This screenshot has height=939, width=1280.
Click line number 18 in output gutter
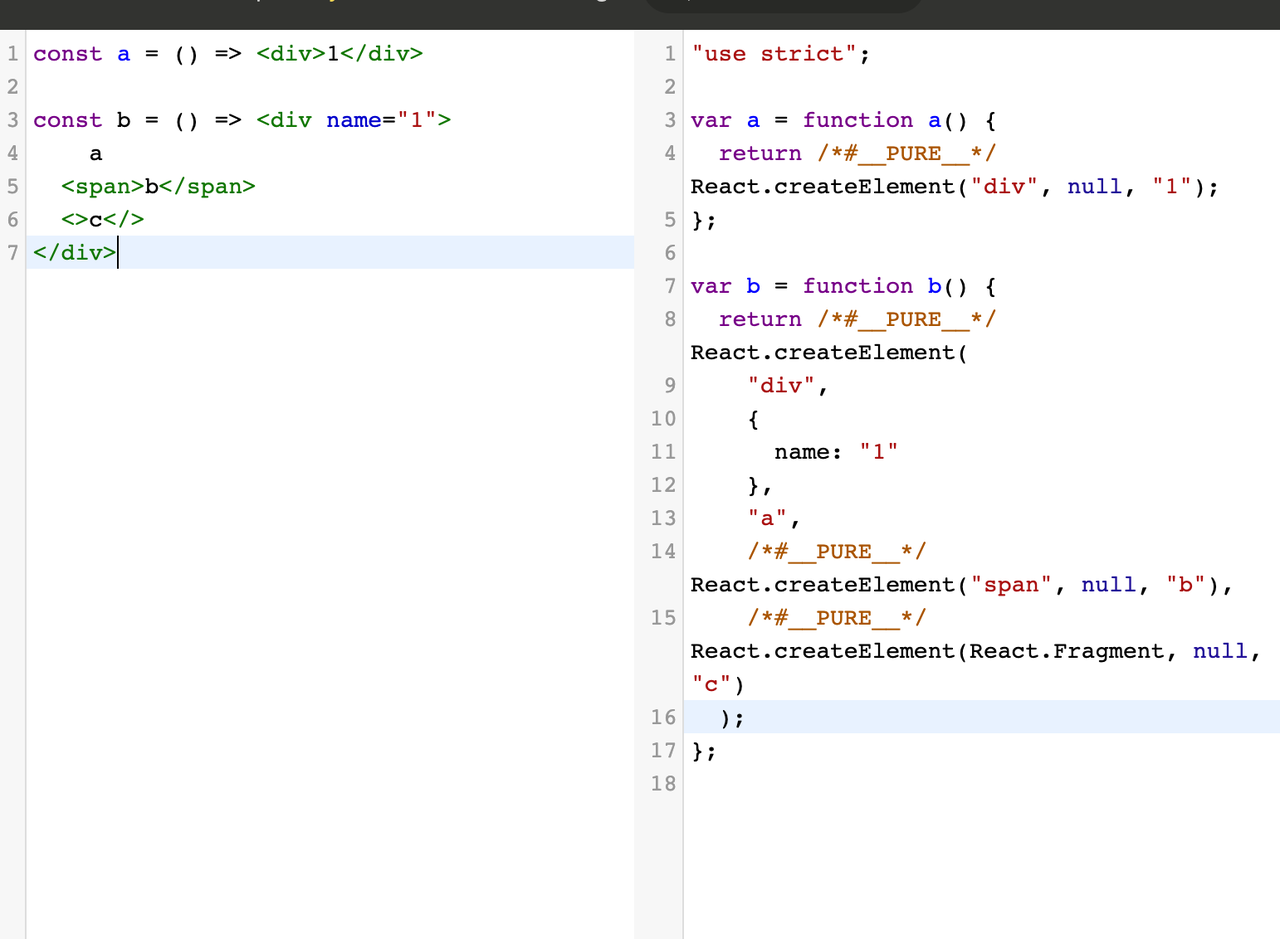tap(663, 783)
